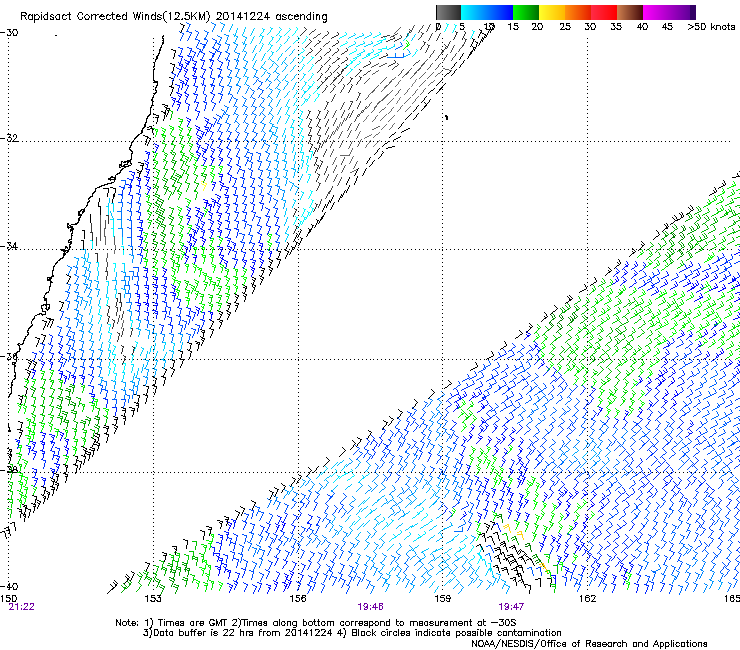Click the note 'Times are GMT'

pyautogui.click(x=193, y=623)
